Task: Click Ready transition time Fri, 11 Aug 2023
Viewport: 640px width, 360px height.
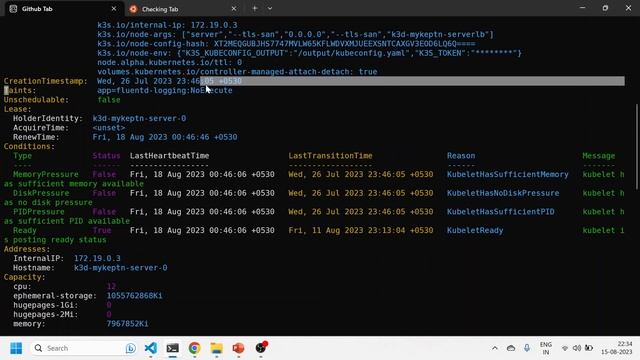Action: 361,231
